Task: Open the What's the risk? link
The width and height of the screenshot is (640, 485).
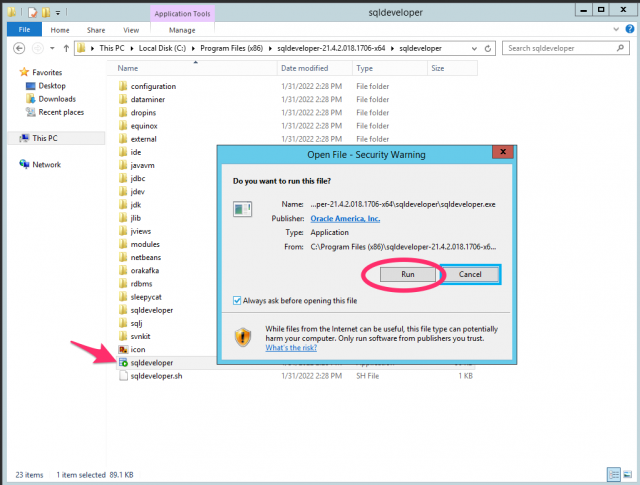Action: 291,348
